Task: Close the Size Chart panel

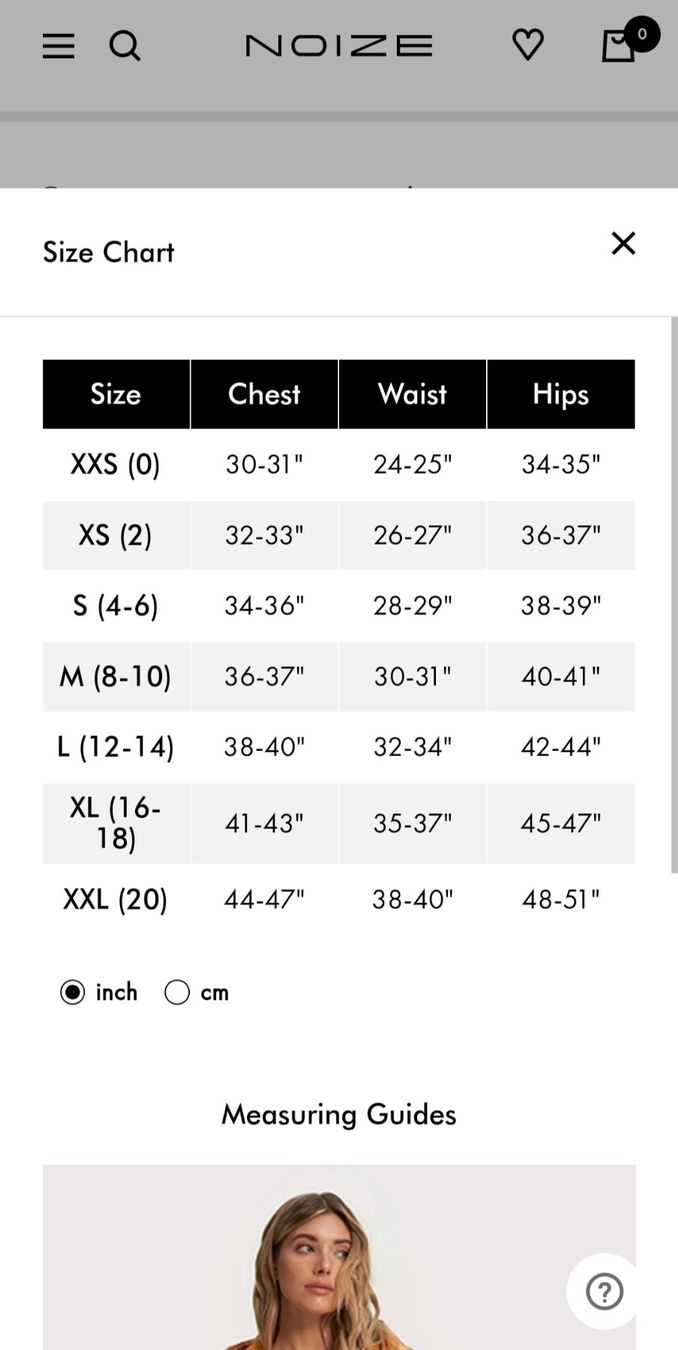Action: tap(623, 243)
